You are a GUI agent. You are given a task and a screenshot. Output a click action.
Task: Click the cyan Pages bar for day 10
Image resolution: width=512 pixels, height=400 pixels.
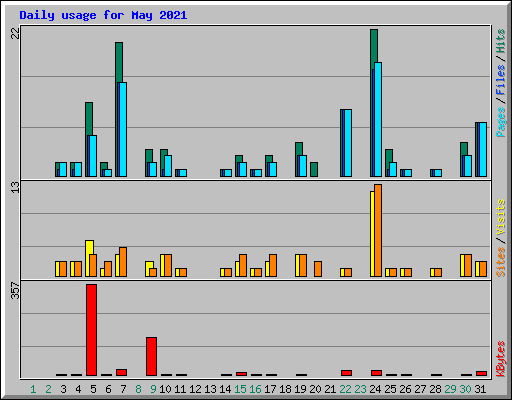[x=168, y=166]
